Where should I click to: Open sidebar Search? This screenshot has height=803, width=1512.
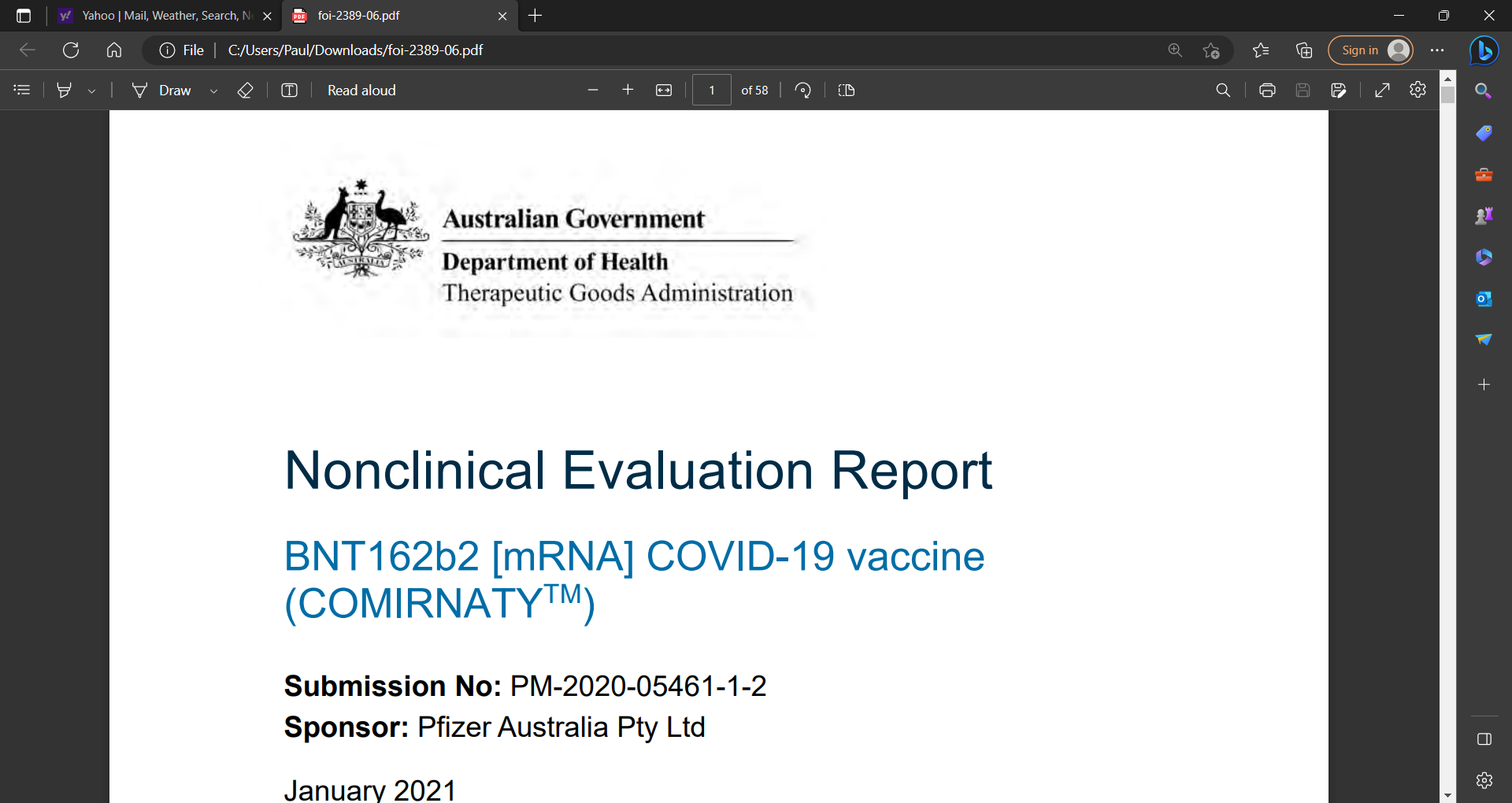pyautogui.click(x=1484, y=91)
